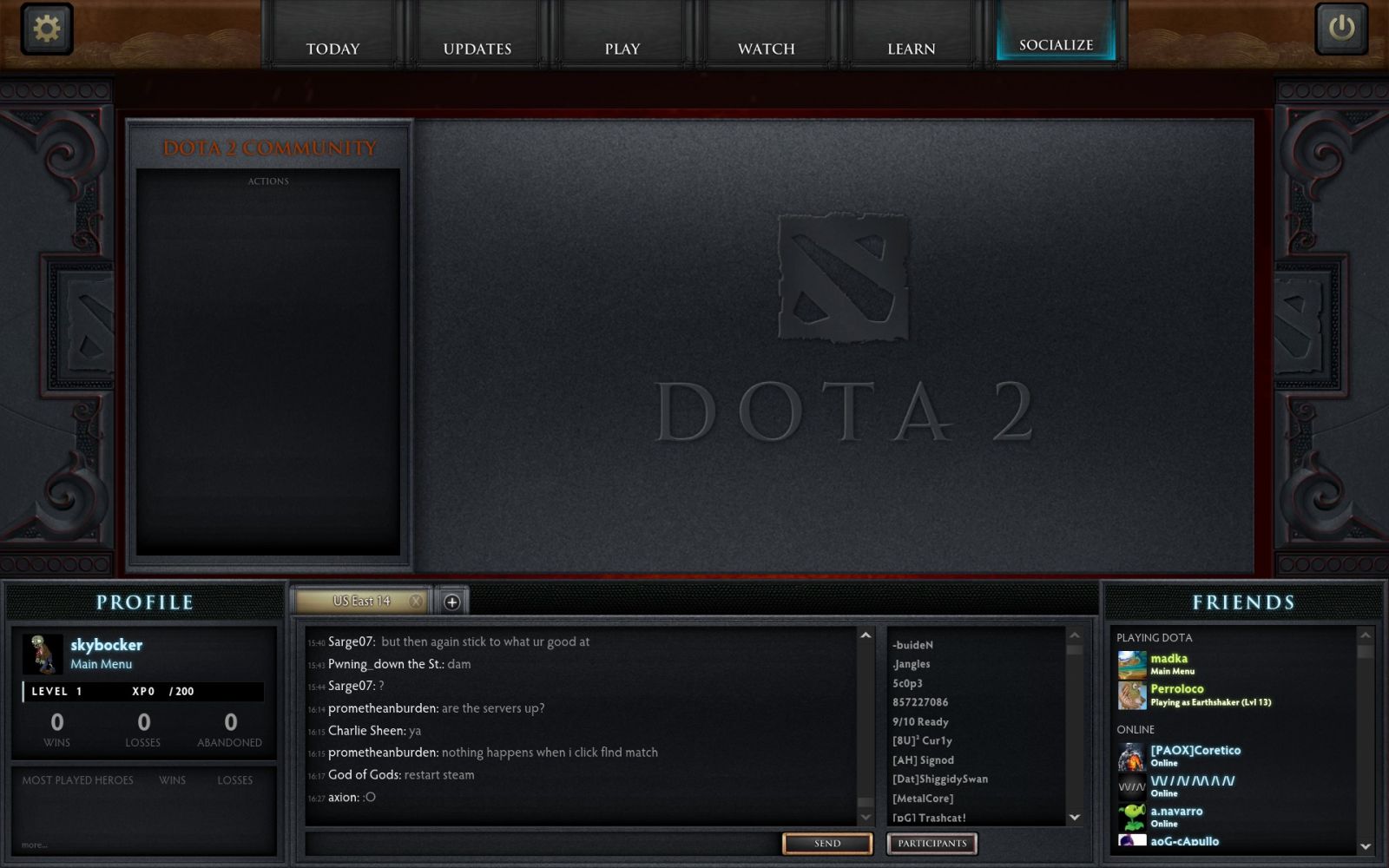The image size is (1389, 868).
Task: Click Perroloco's friend avatar
Action: coord(1131,695)
